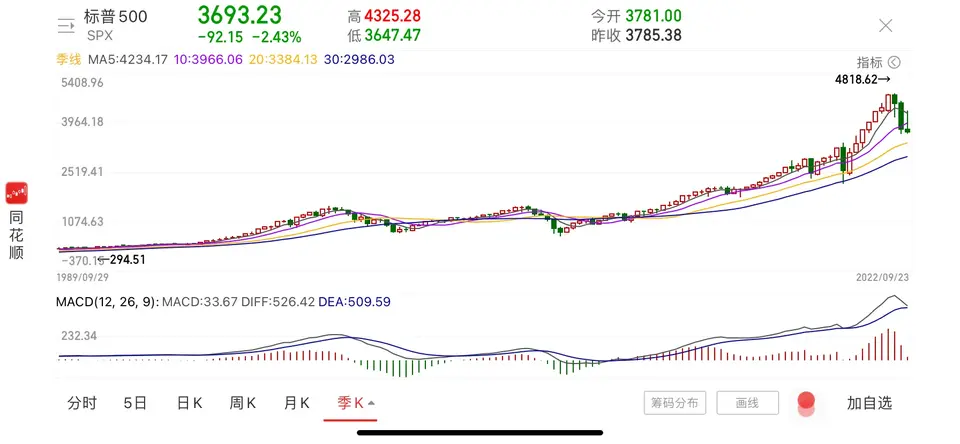The width and height of the screenshot is (960, 444).
Task: Click the MA5:4234.17 indicator value
Action: pyautogui.click(x=128, y=59)
